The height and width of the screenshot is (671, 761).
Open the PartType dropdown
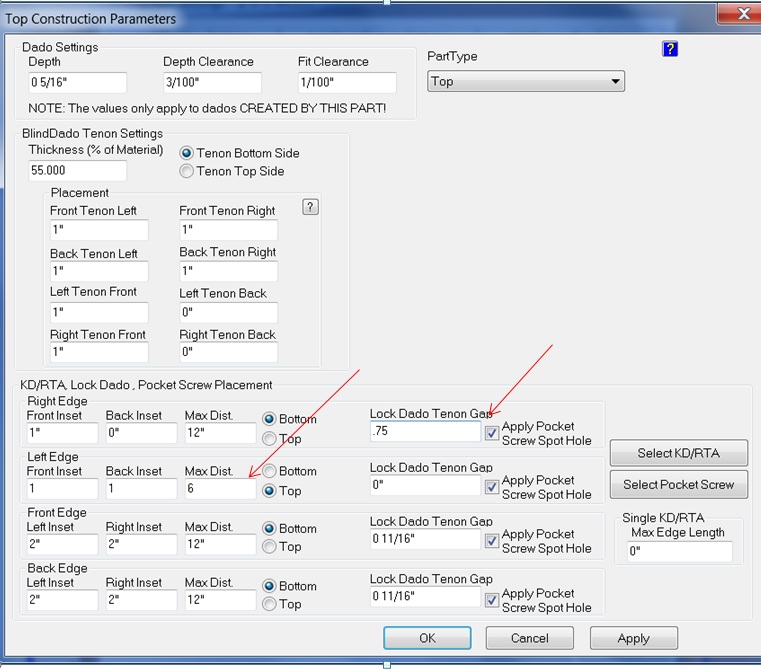[526, 82]
